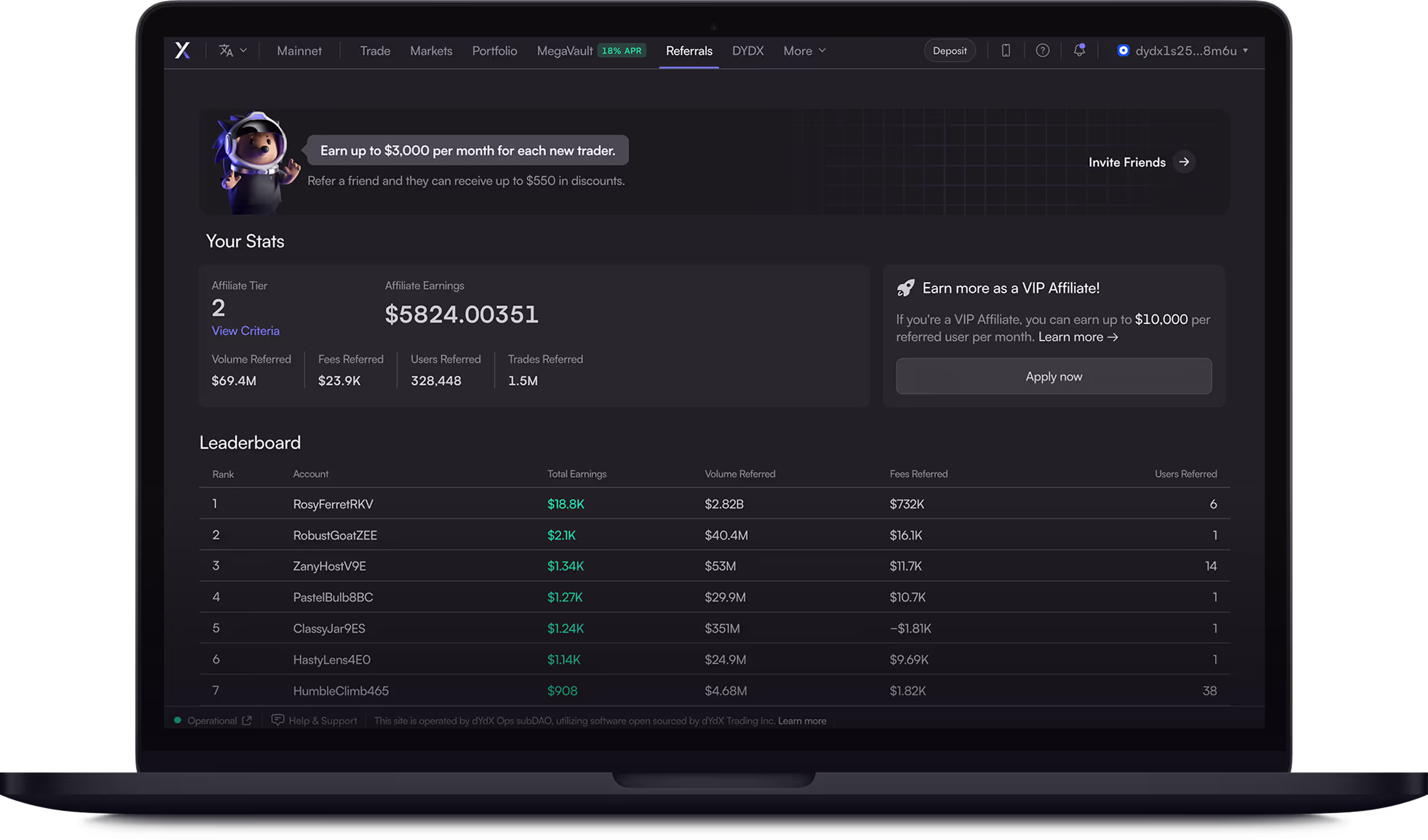Click the Operational status link

click(x=212, y=721)
